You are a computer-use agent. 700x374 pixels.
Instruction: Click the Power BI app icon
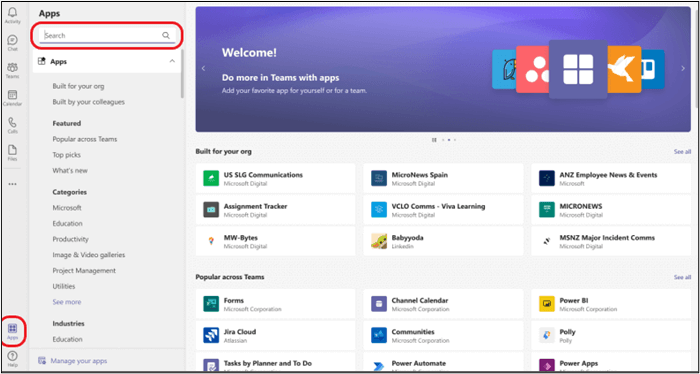click(x=546, y=304)
